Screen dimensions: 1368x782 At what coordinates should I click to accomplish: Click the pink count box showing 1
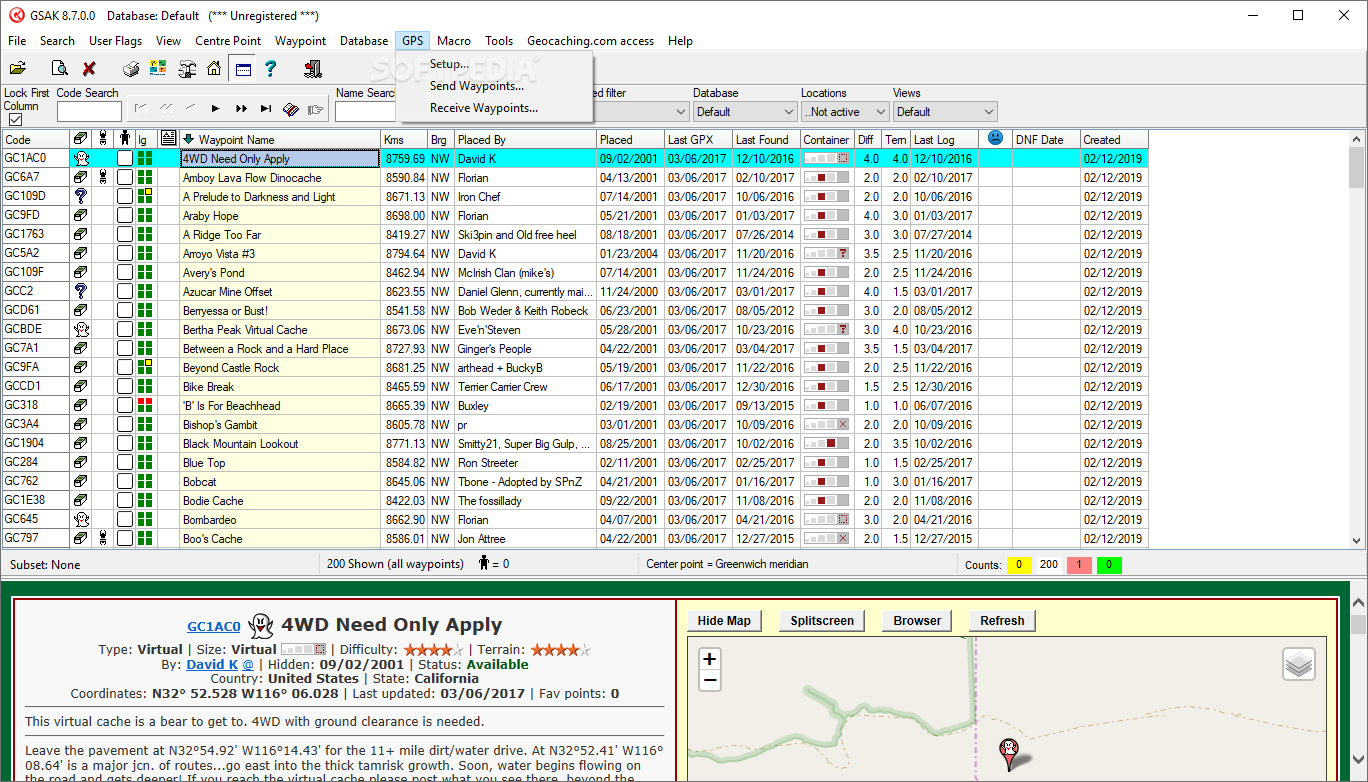1079,565
